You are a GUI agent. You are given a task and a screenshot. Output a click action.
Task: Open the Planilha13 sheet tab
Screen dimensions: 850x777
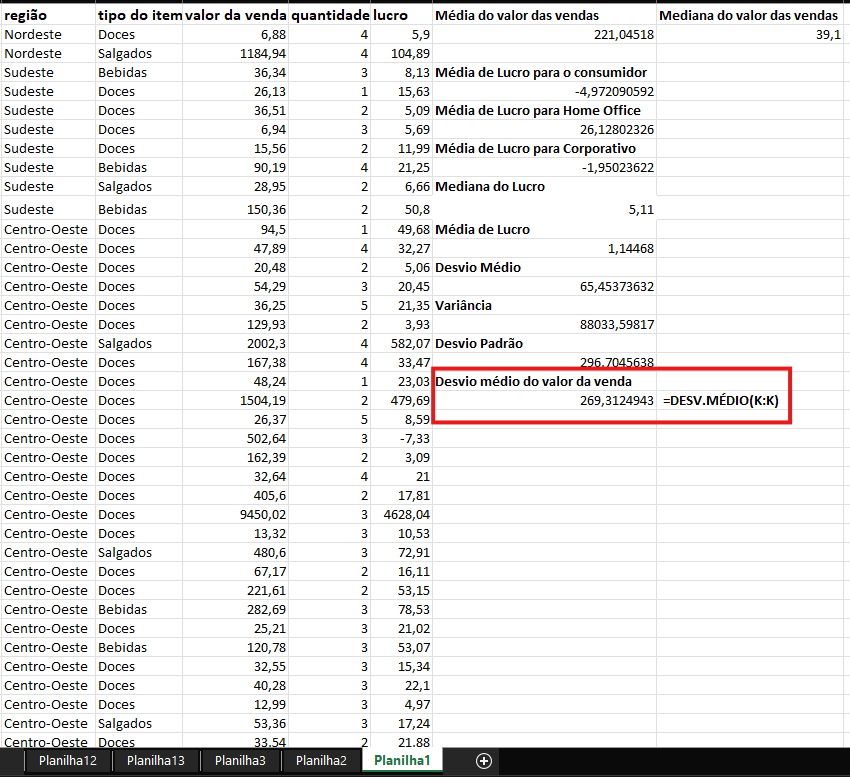156,761
